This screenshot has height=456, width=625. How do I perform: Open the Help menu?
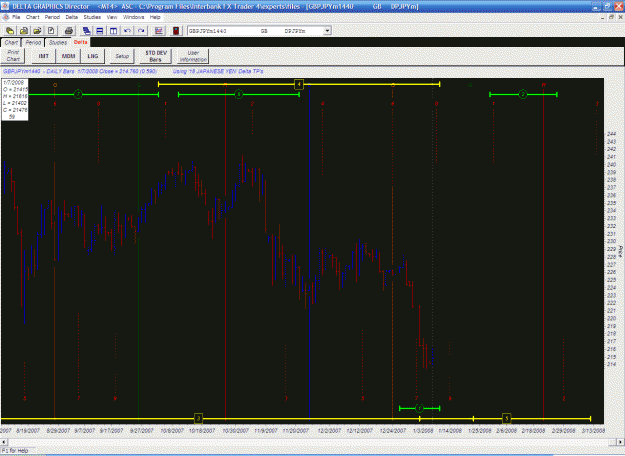pyautogui.click(x=155, y=17)
